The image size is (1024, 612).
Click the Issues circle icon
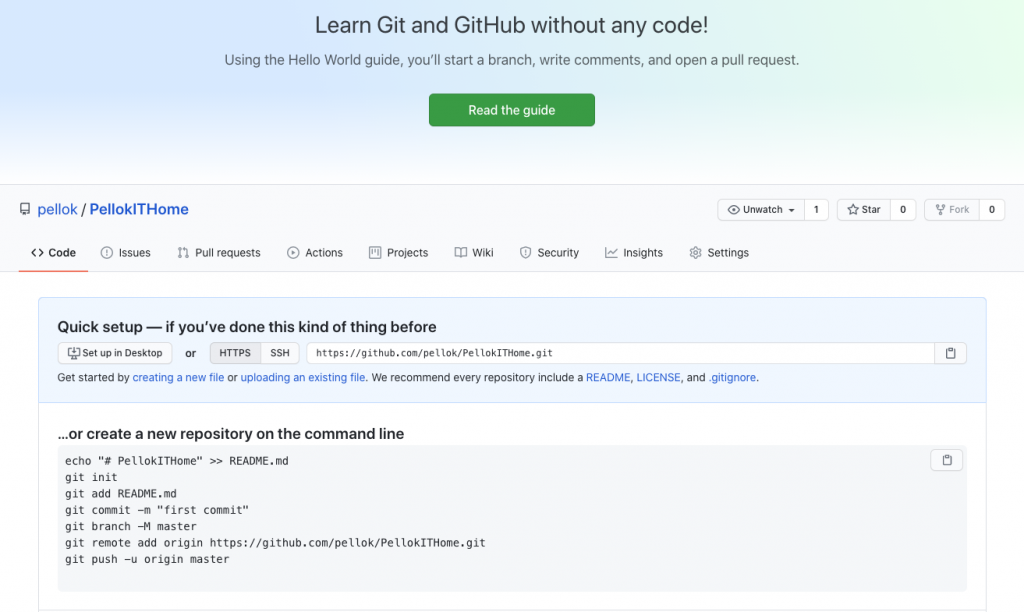[106, 253]
